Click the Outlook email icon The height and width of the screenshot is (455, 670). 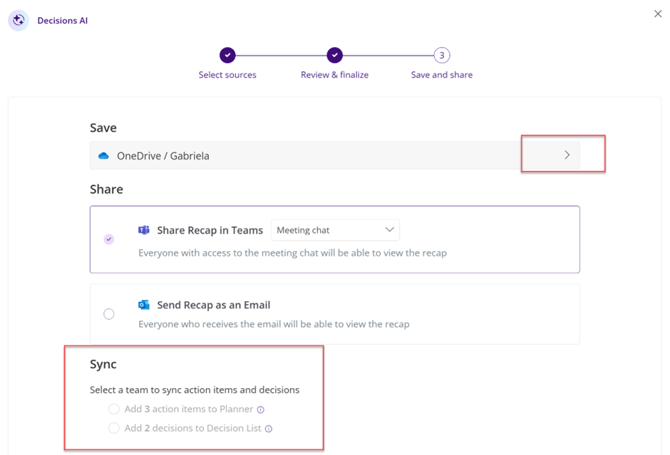tap(144, 305)
